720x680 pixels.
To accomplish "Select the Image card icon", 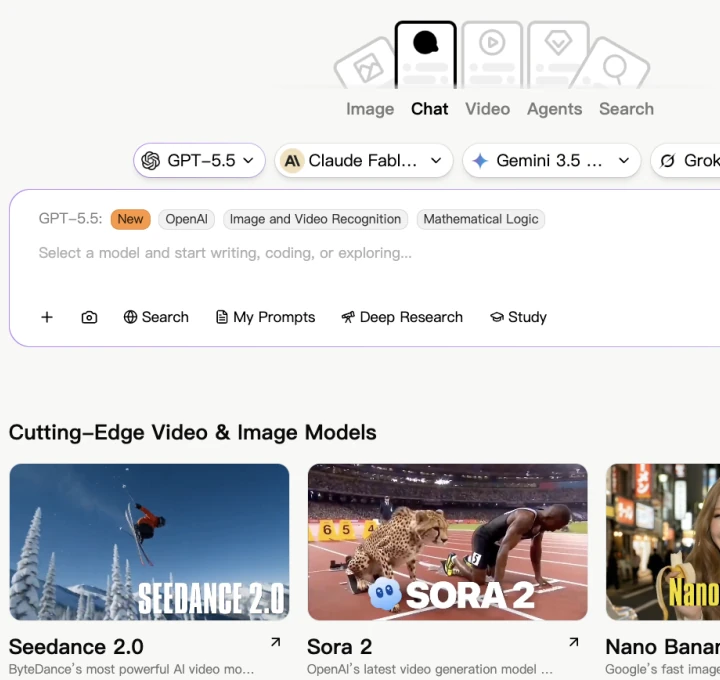I will [366, 66].
